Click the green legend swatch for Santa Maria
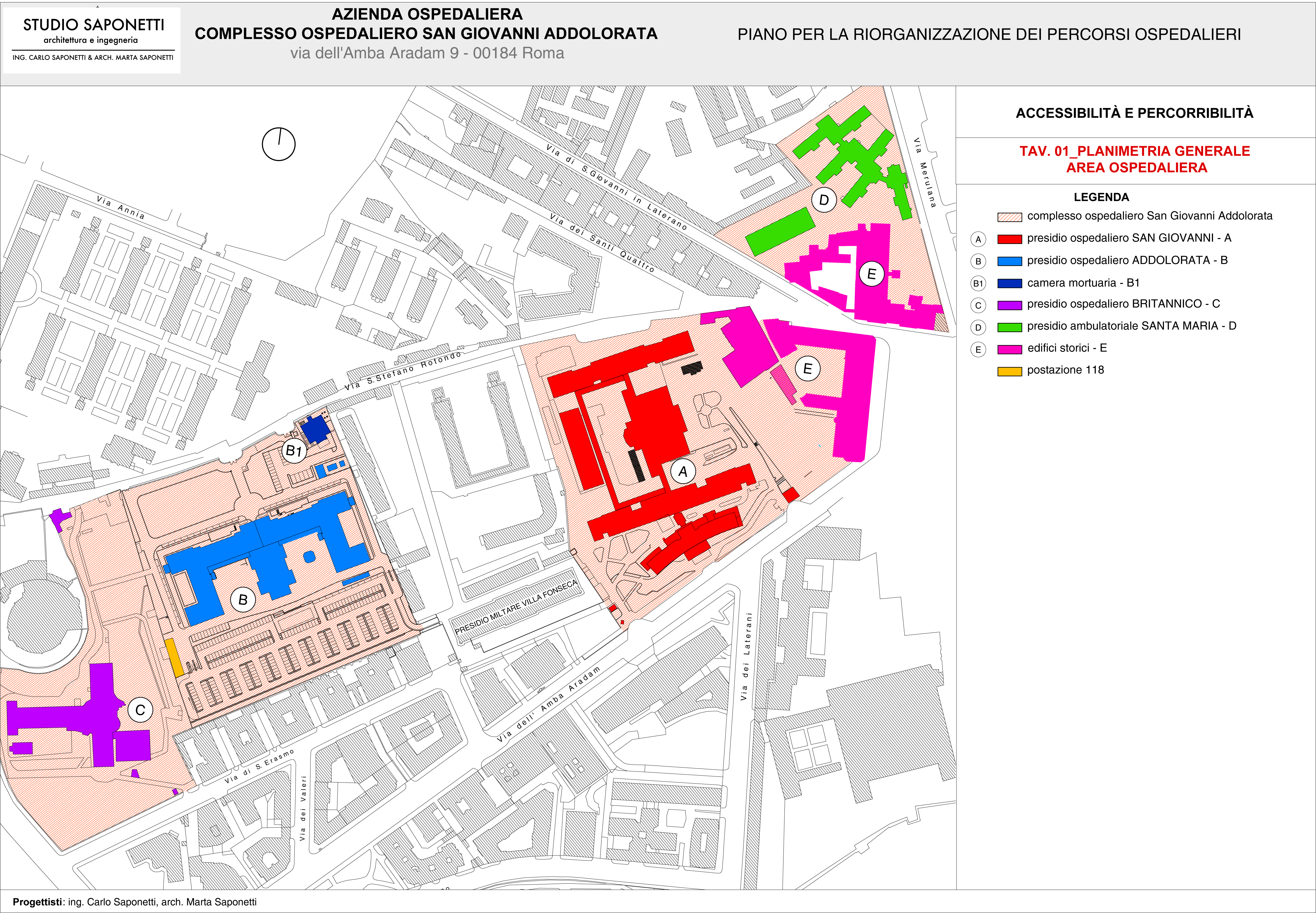 point(1009,327)
